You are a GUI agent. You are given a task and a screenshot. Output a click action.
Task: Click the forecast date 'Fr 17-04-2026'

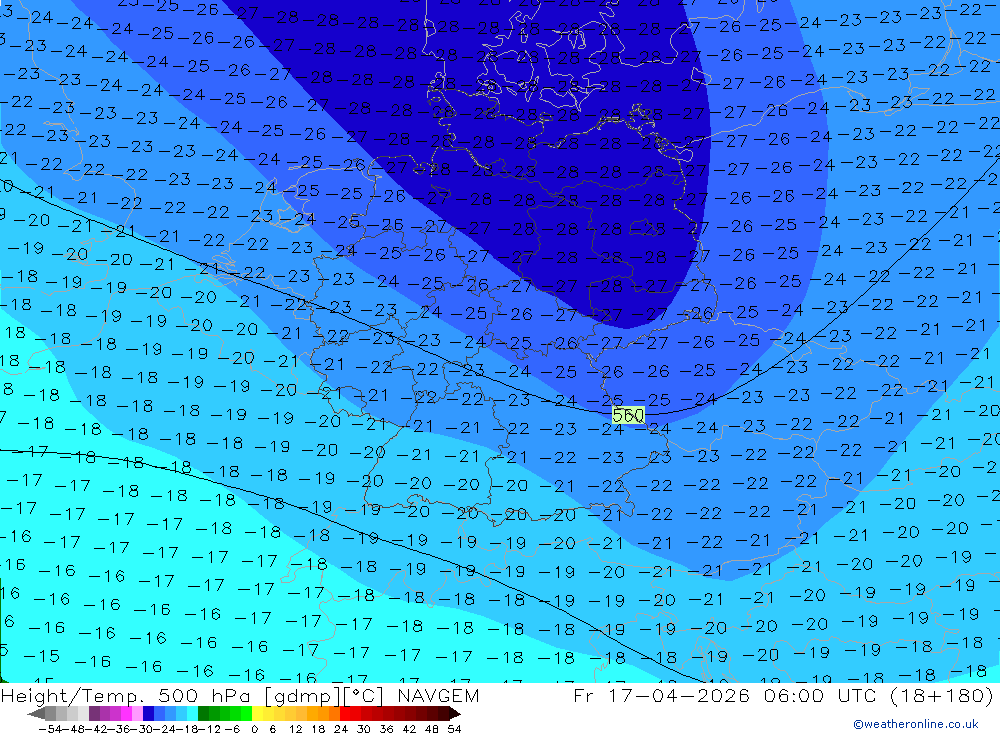[x=661, y=695]
